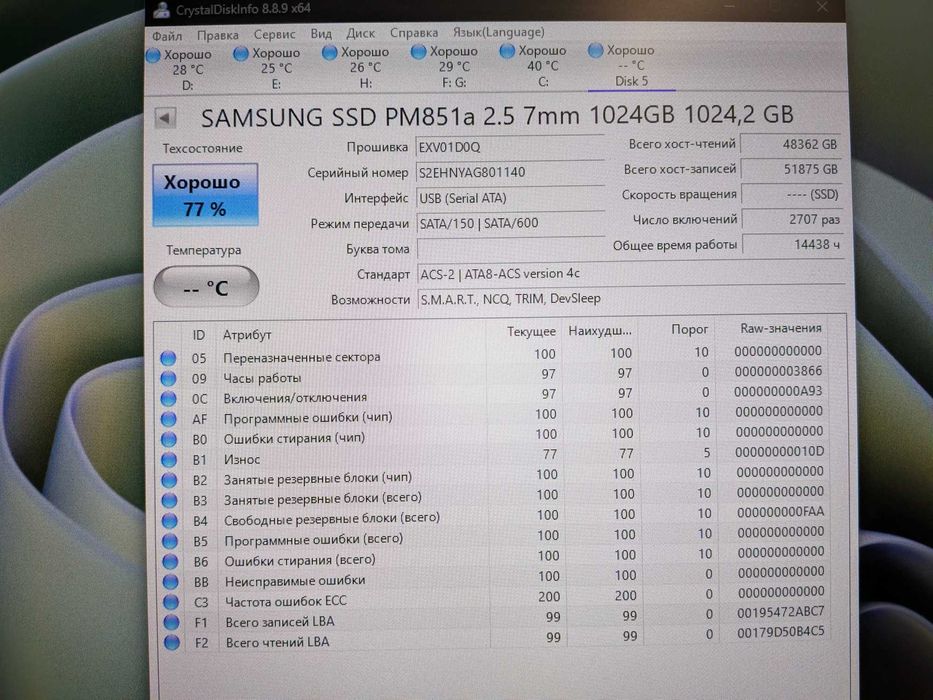Click status icon for attribute BB row
The width and height of the screenshot is (933, 700).
pos(171,582)
